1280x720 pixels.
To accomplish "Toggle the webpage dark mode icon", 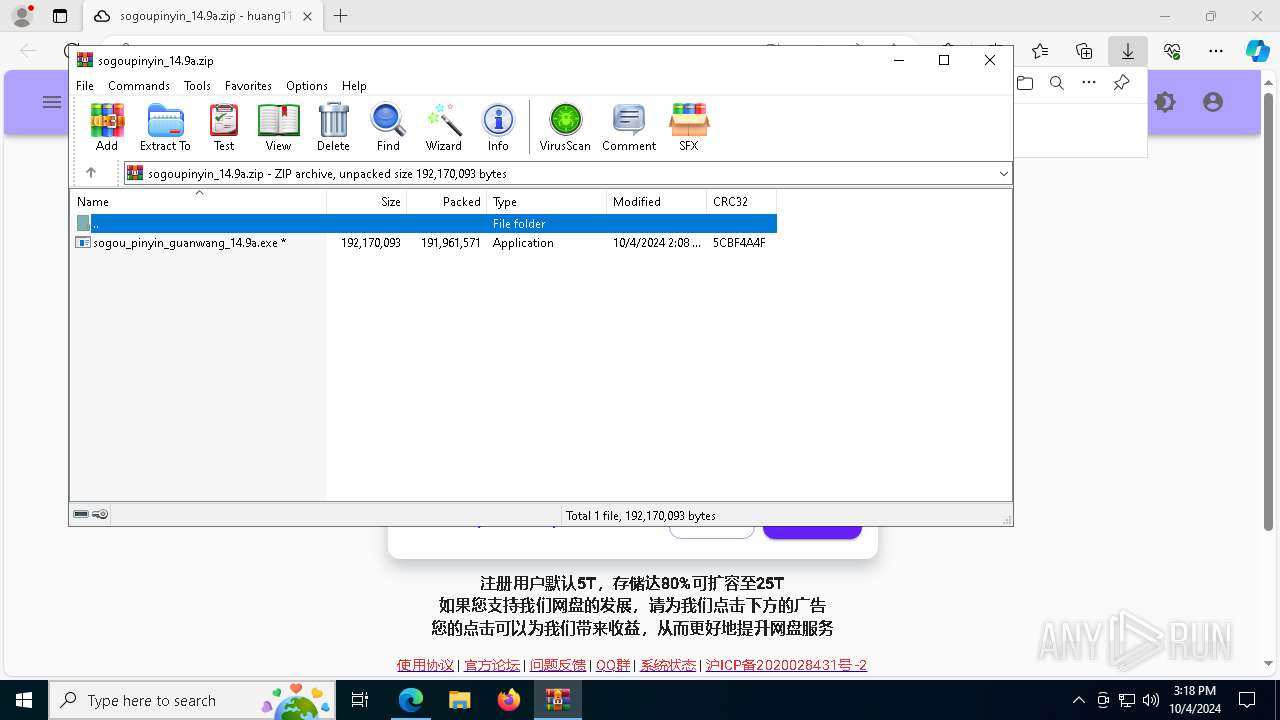I will 1165,102.
